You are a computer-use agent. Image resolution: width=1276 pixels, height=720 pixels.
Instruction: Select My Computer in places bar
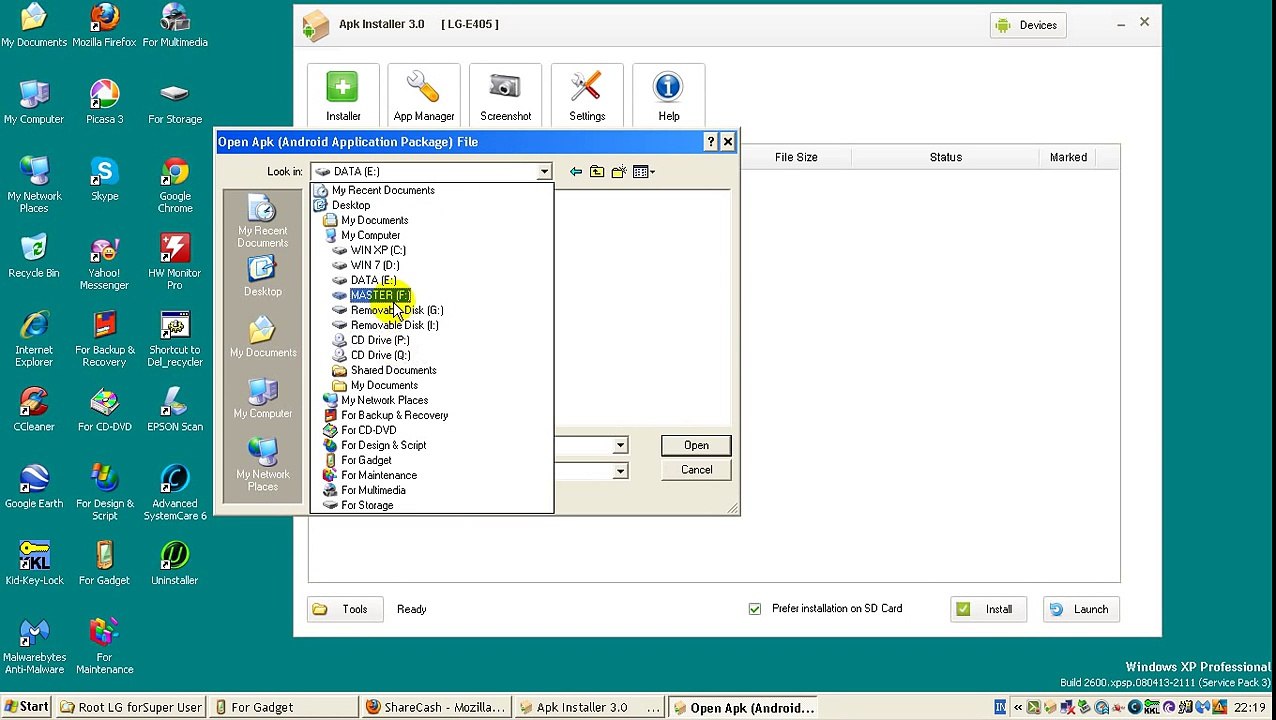coord(262,399)
